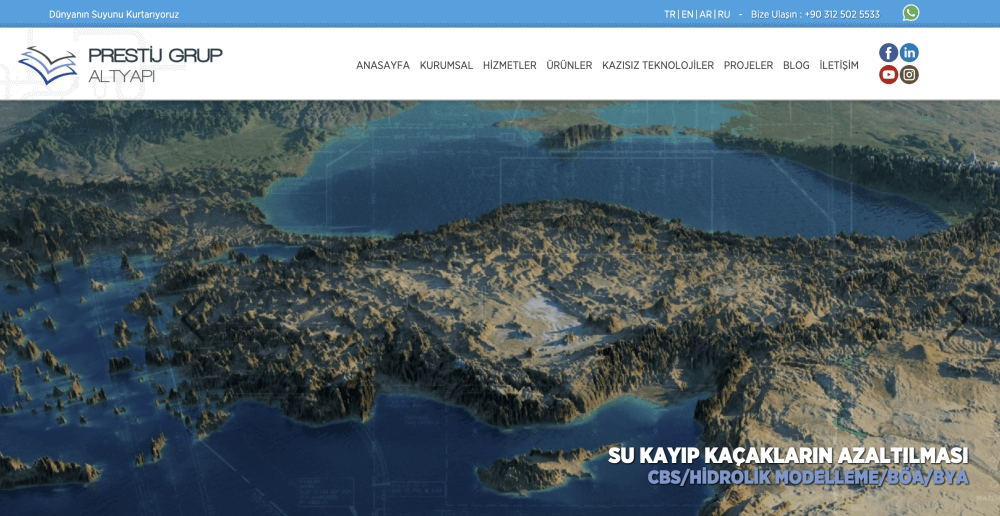Switch language to AR
1000x516 pixels.
[x=705, y=14]
